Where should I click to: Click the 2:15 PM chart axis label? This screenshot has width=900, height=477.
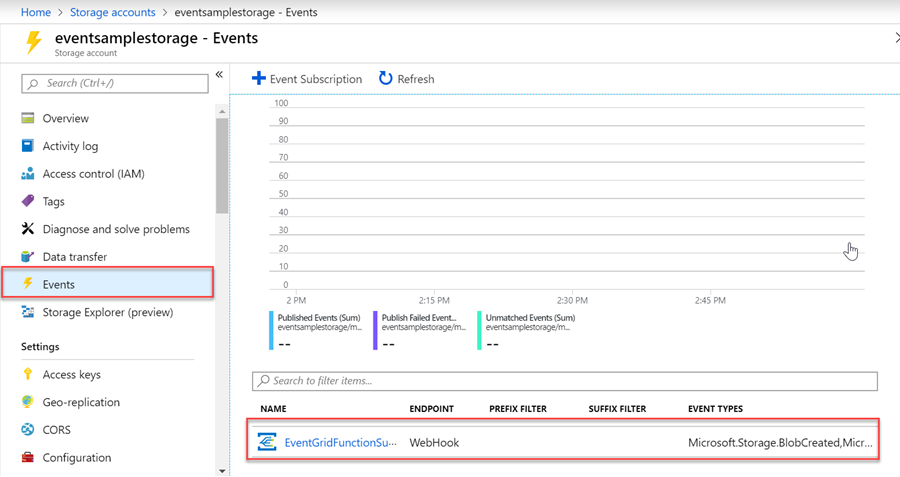(x=434, y=300)
